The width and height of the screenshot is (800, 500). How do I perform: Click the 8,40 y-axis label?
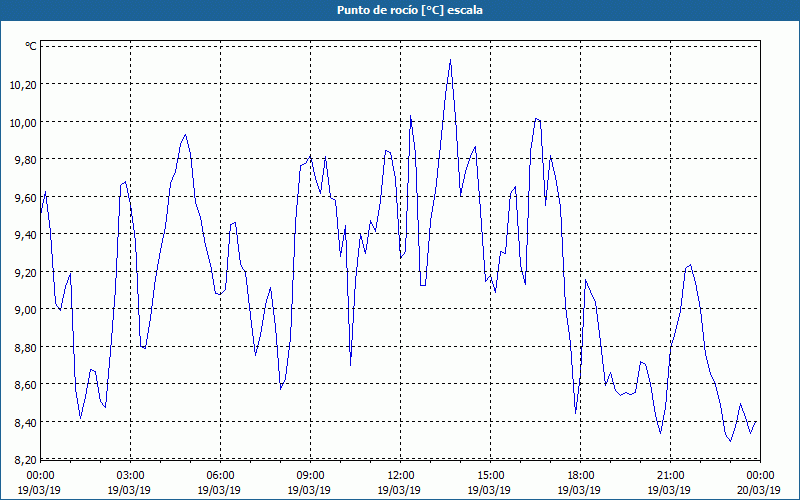[26, 422]
